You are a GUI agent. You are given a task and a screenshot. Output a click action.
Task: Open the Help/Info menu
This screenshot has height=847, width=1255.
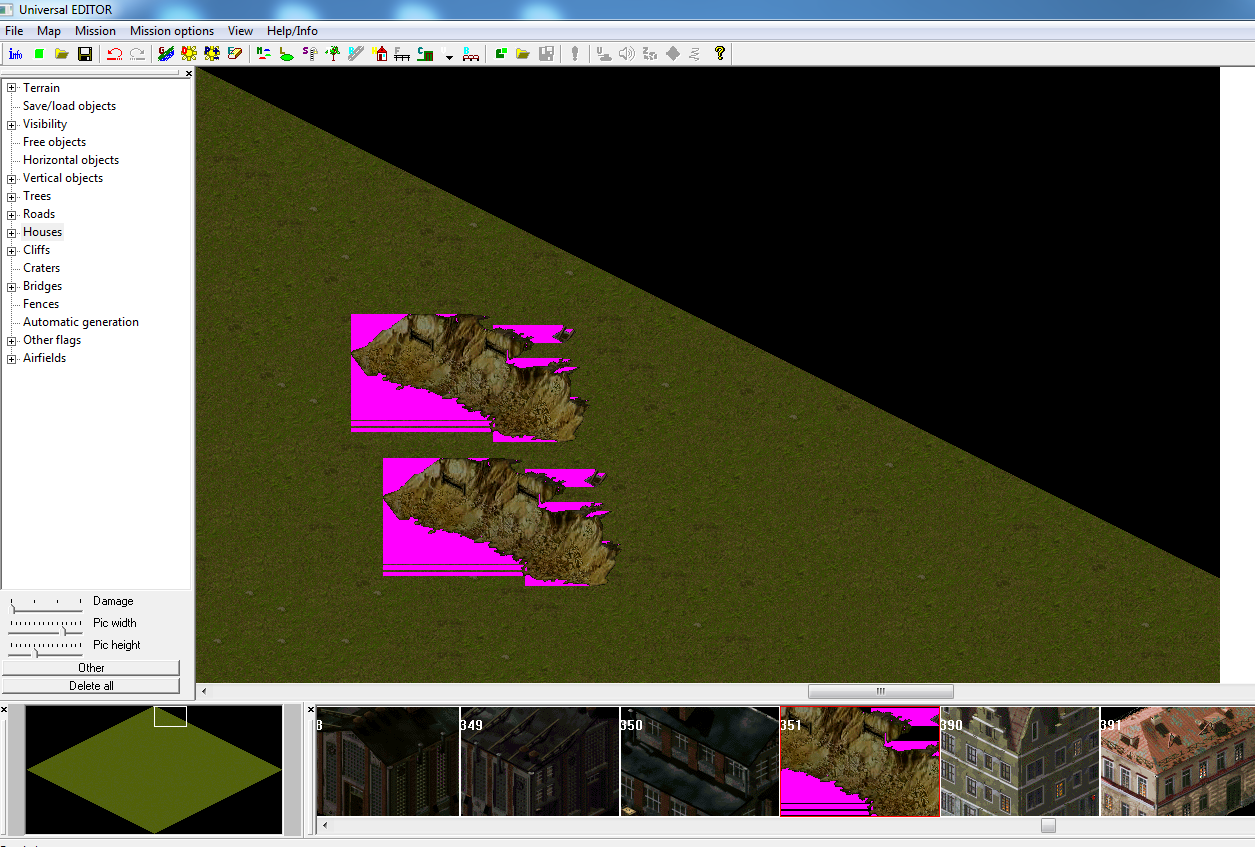[x=292, y=31]
